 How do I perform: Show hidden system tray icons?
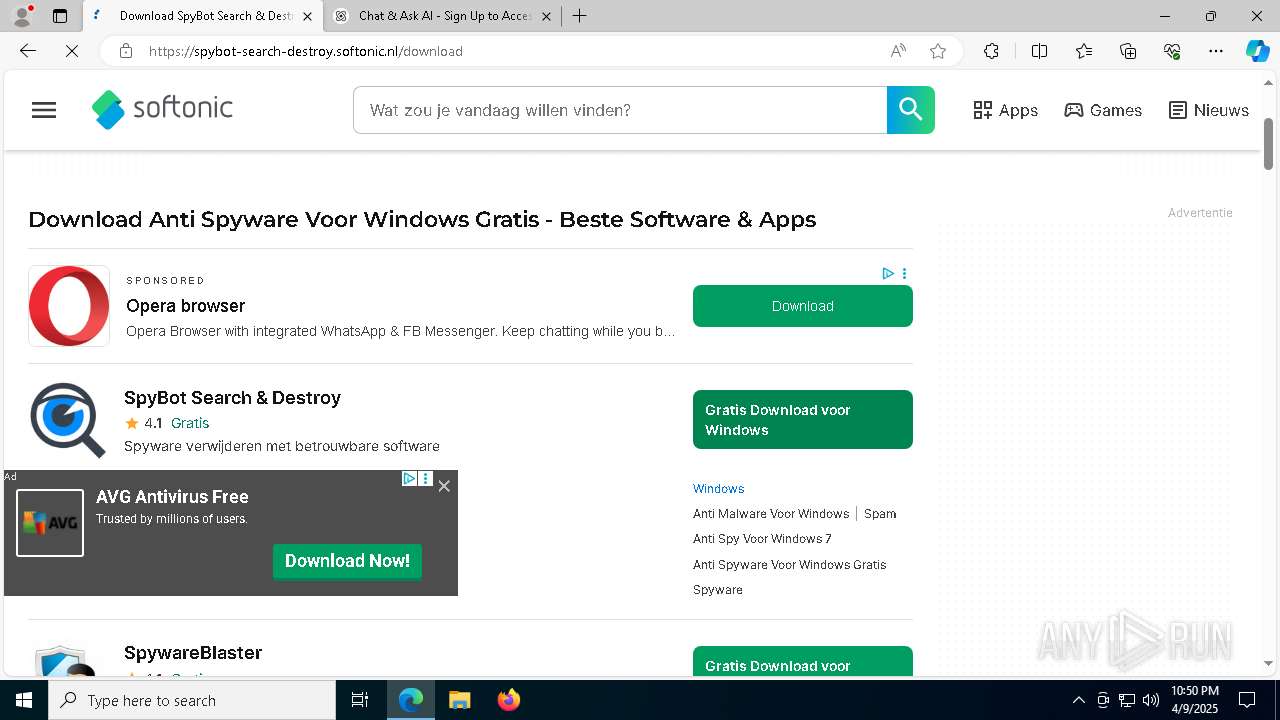[1078, 700]
